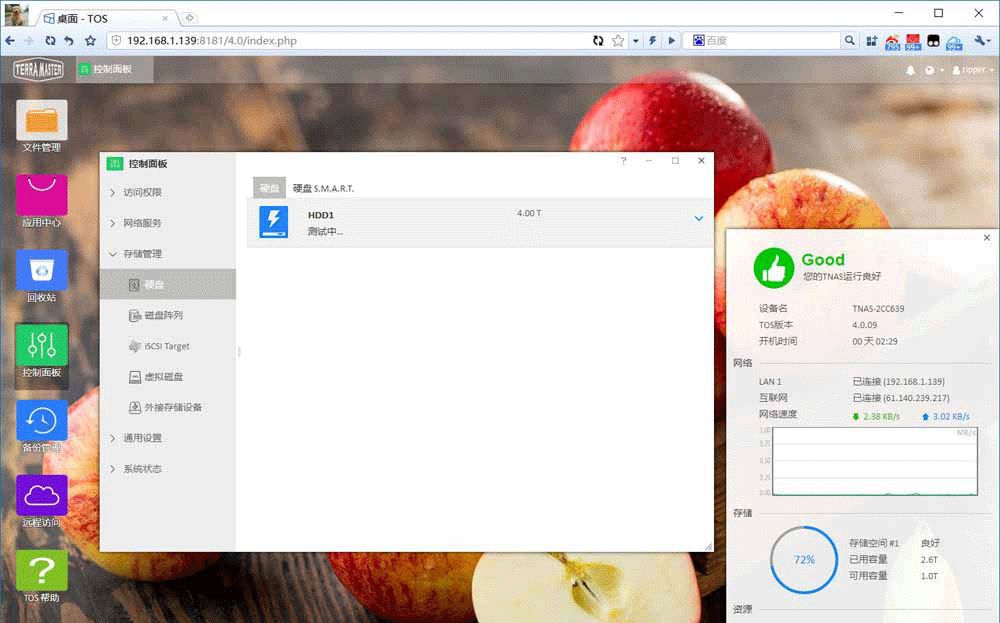The height and width of the screenshot is (623, 1000).
Task: Expand the 网络服务 section
Action: (x=142, y=223)
